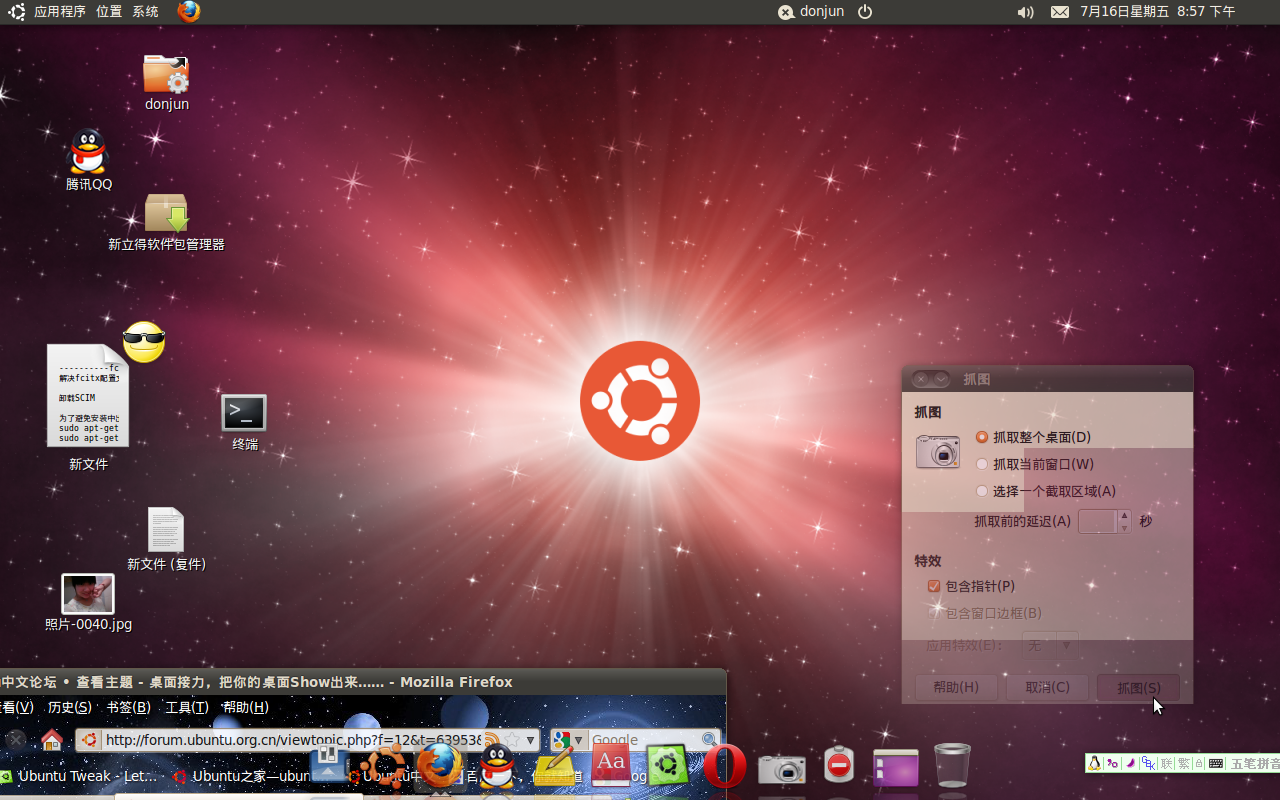The image size is (1280, 800).
Task: Toggle the lock icon in input bar
Action: tap(1199, 763)
